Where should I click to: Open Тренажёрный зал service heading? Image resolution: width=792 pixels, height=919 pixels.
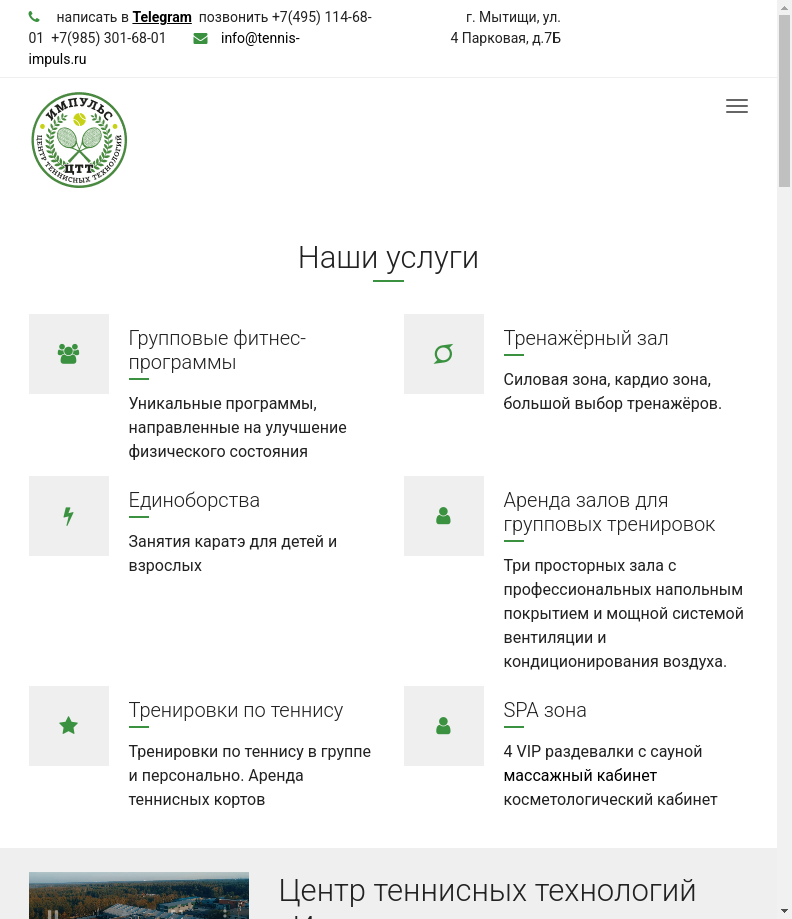(x=586, y=338)
